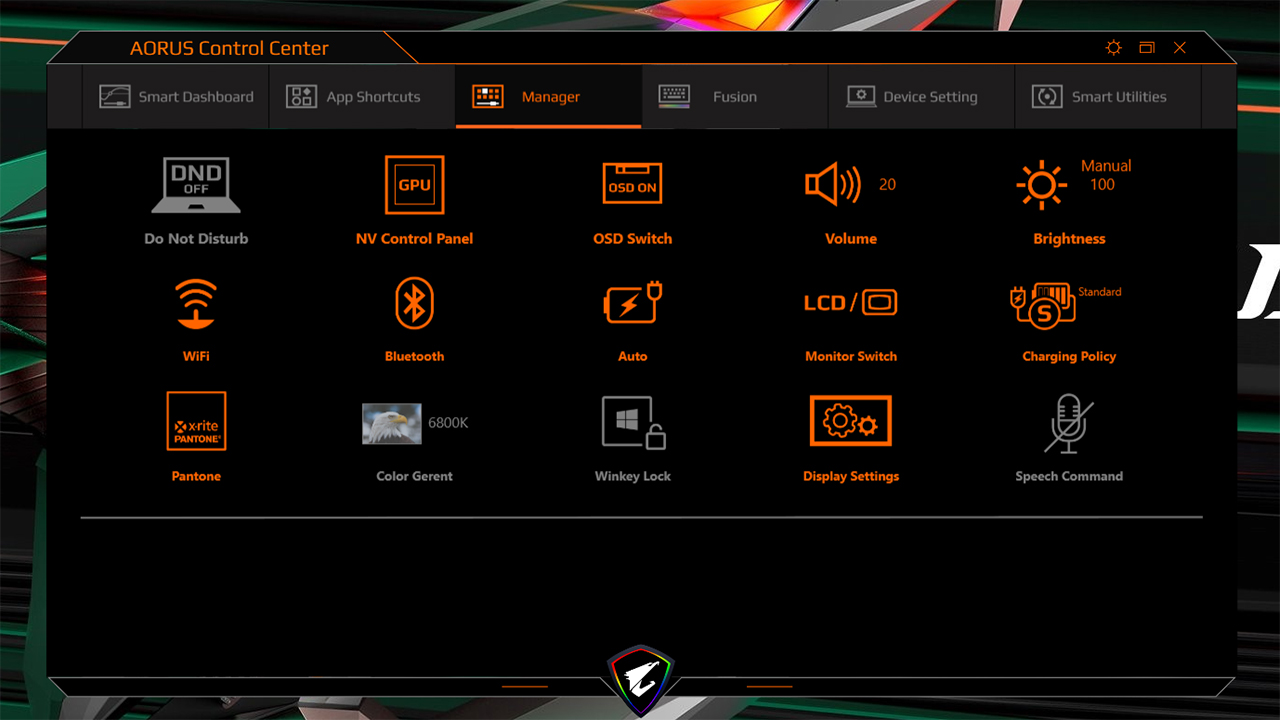Click the Monitor Switch label
The height and width of the screenshot is (720, 1280).
(x=851, y=357)
